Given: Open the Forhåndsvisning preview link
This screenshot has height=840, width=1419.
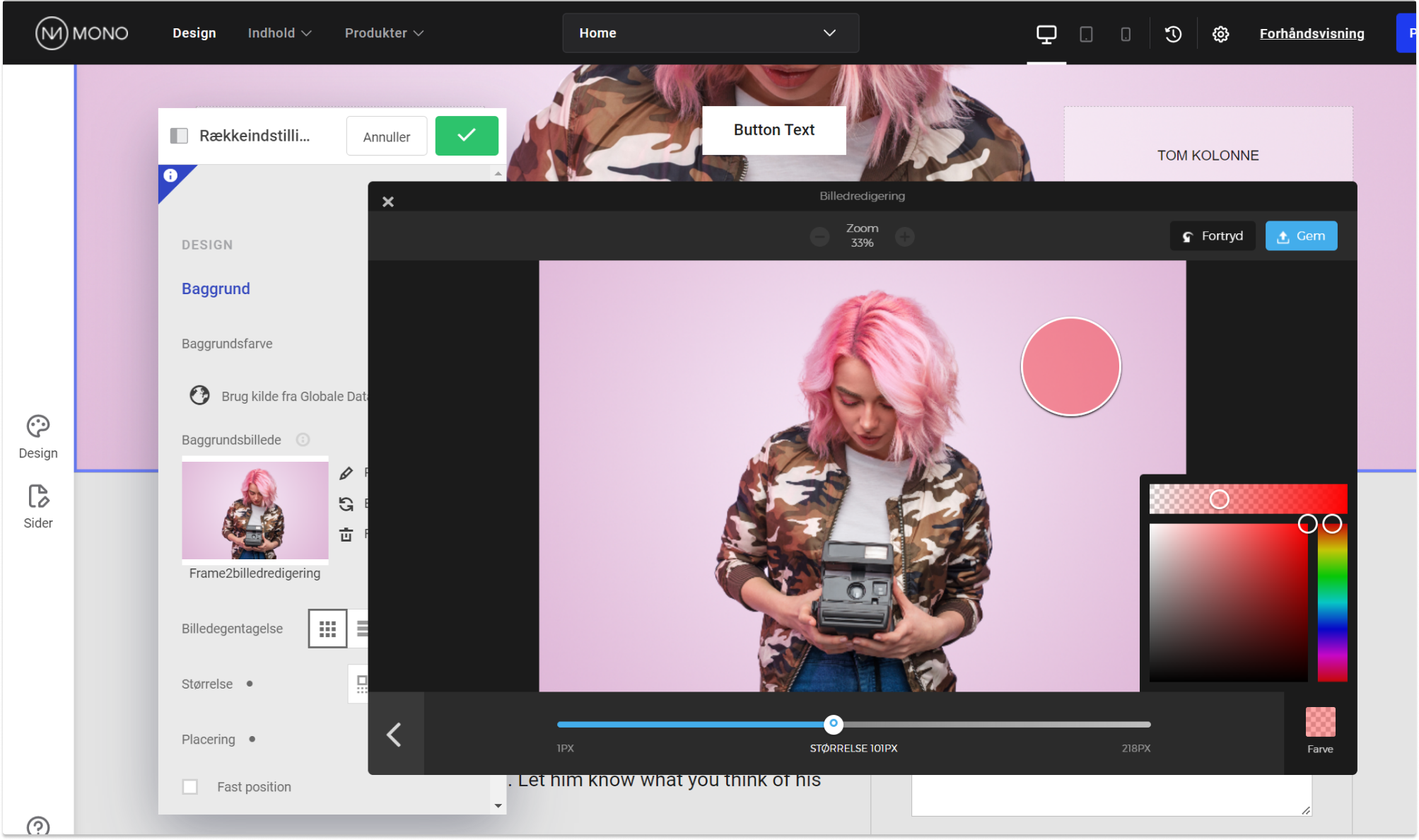Looking at the screenshot, I should [1312, 33].
